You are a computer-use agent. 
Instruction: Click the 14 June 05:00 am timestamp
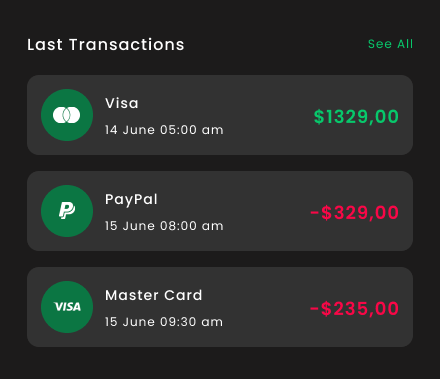164,130
